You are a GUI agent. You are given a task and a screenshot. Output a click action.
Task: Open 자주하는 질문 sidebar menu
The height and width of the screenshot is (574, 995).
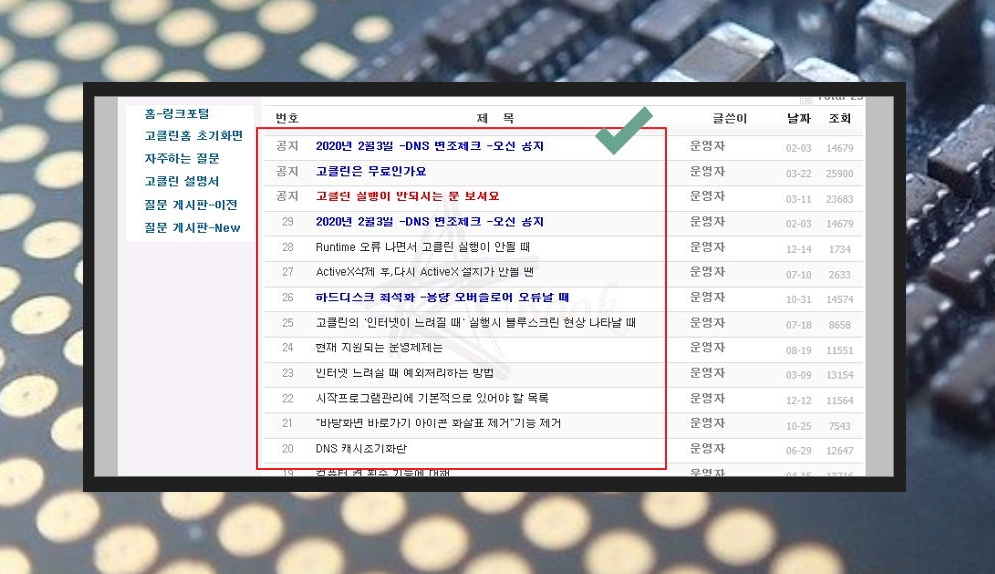coord(181,159)
